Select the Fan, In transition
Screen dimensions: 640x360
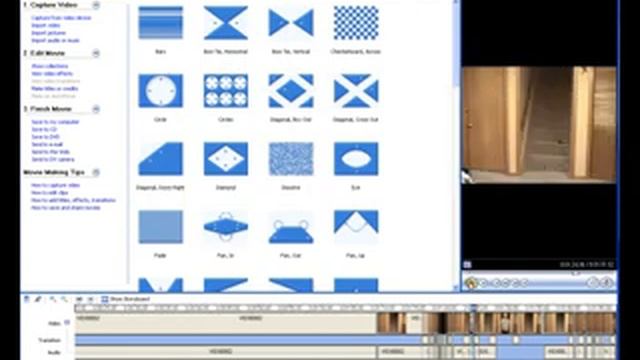point(226,227)
